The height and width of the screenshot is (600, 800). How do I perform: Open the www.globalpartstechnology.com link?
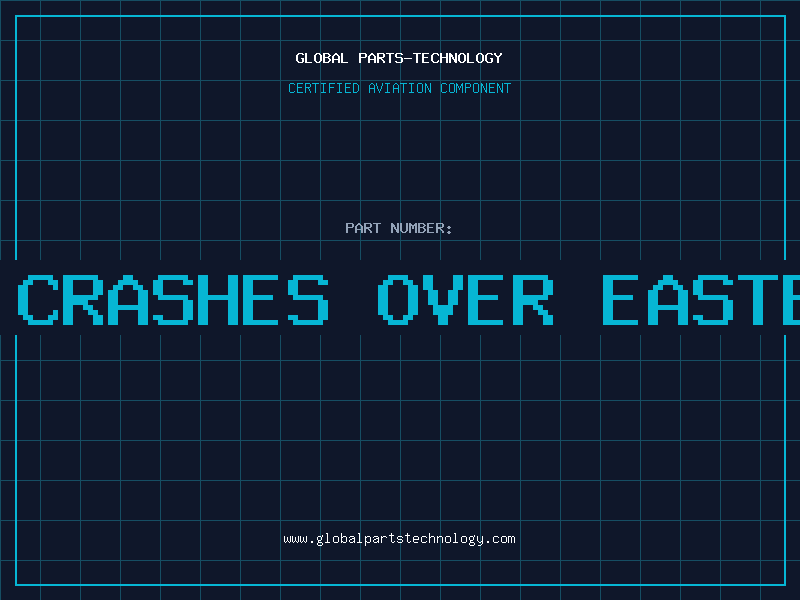coord(399,539)
